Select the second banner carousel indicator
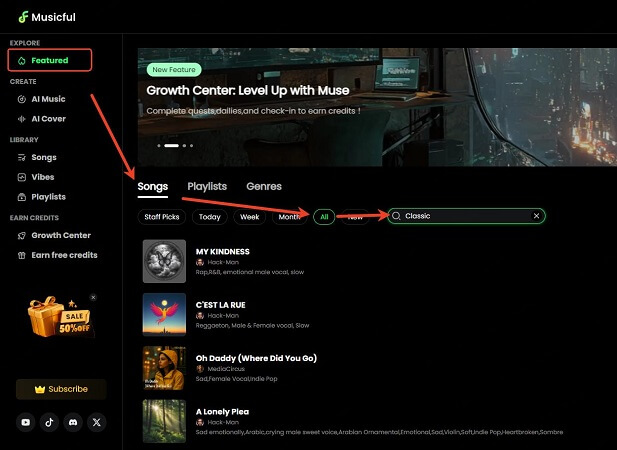This screenshot has width=617, height=450. tap(171, 145)
